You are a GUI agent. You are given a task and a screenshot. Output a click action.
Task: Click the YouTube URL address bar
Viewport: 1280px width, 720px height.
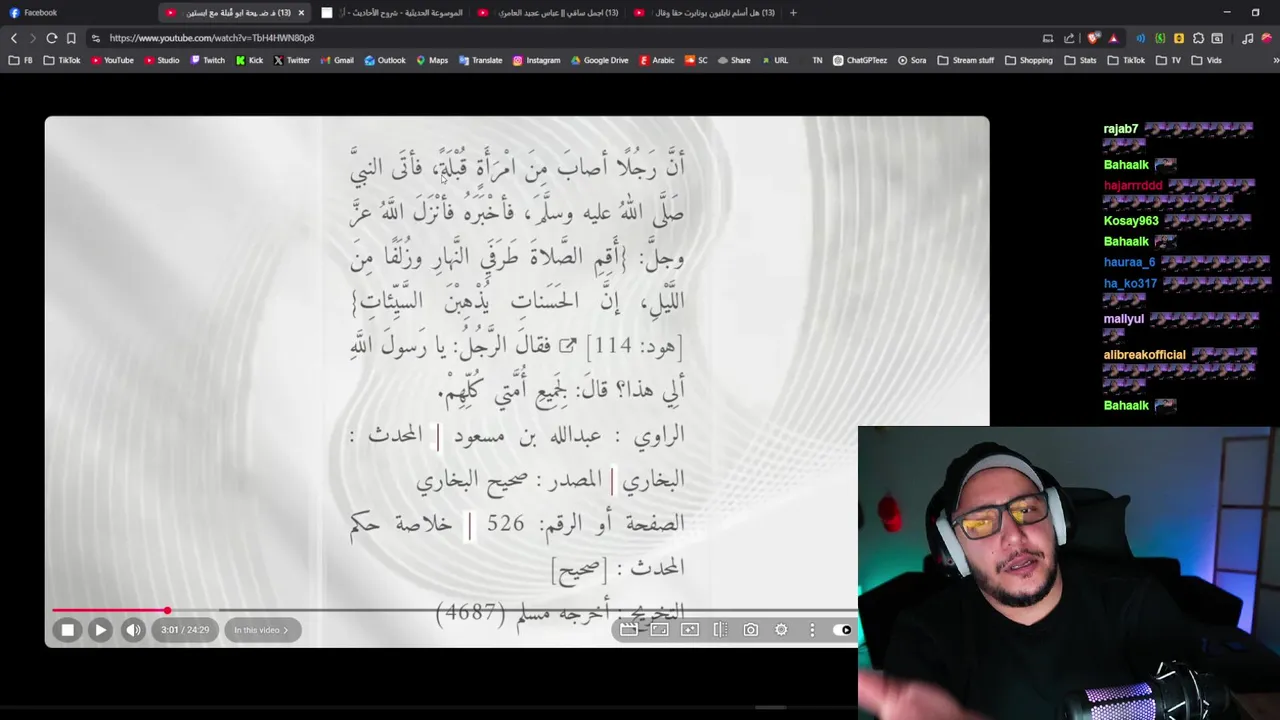pos(560,38)
